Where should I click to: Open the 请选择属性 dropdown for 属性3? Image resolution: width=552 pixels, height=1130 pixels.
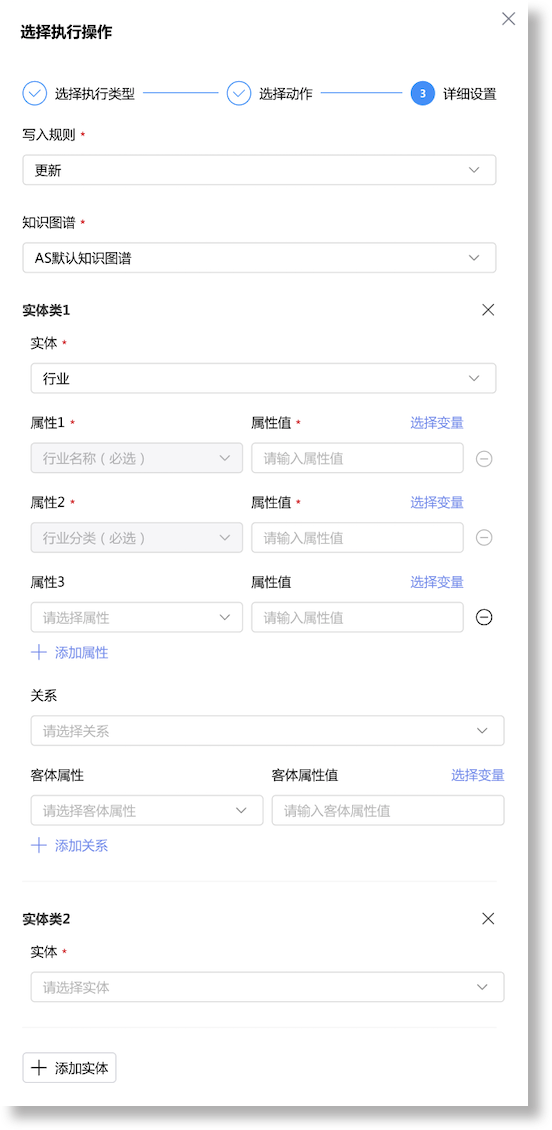(136, 618)
